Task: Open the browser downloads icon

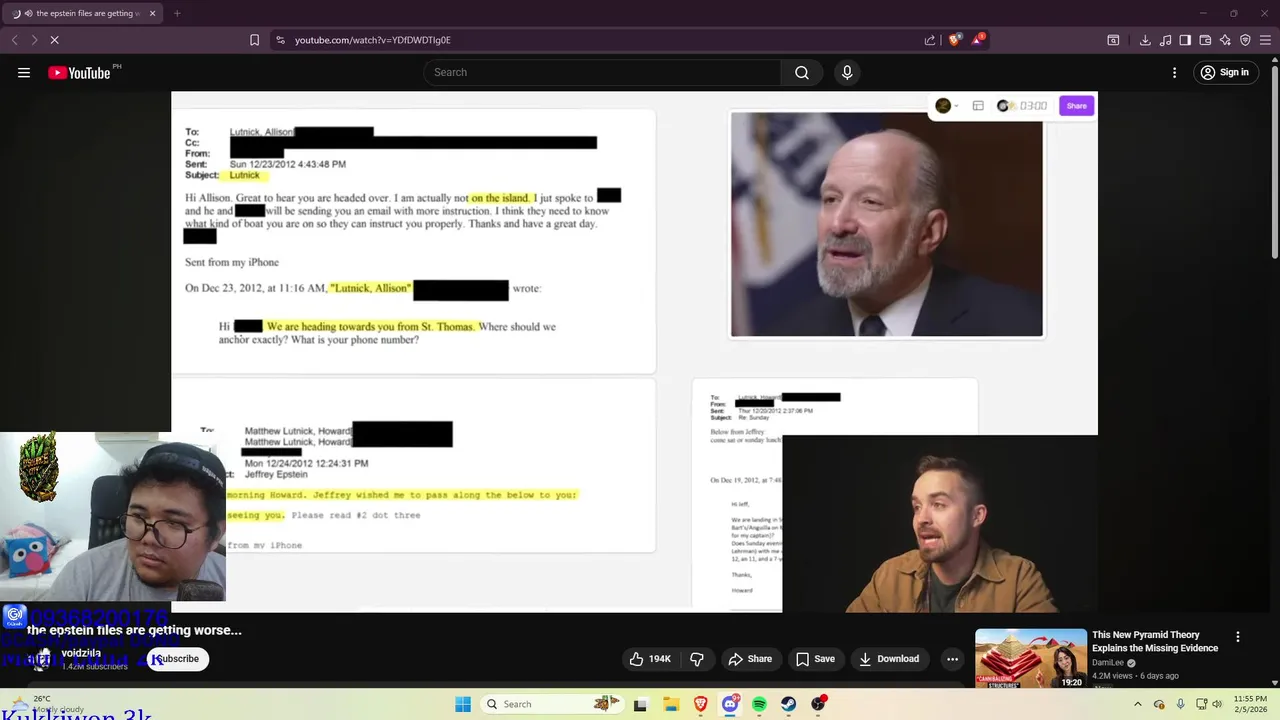Action: 1145,40
